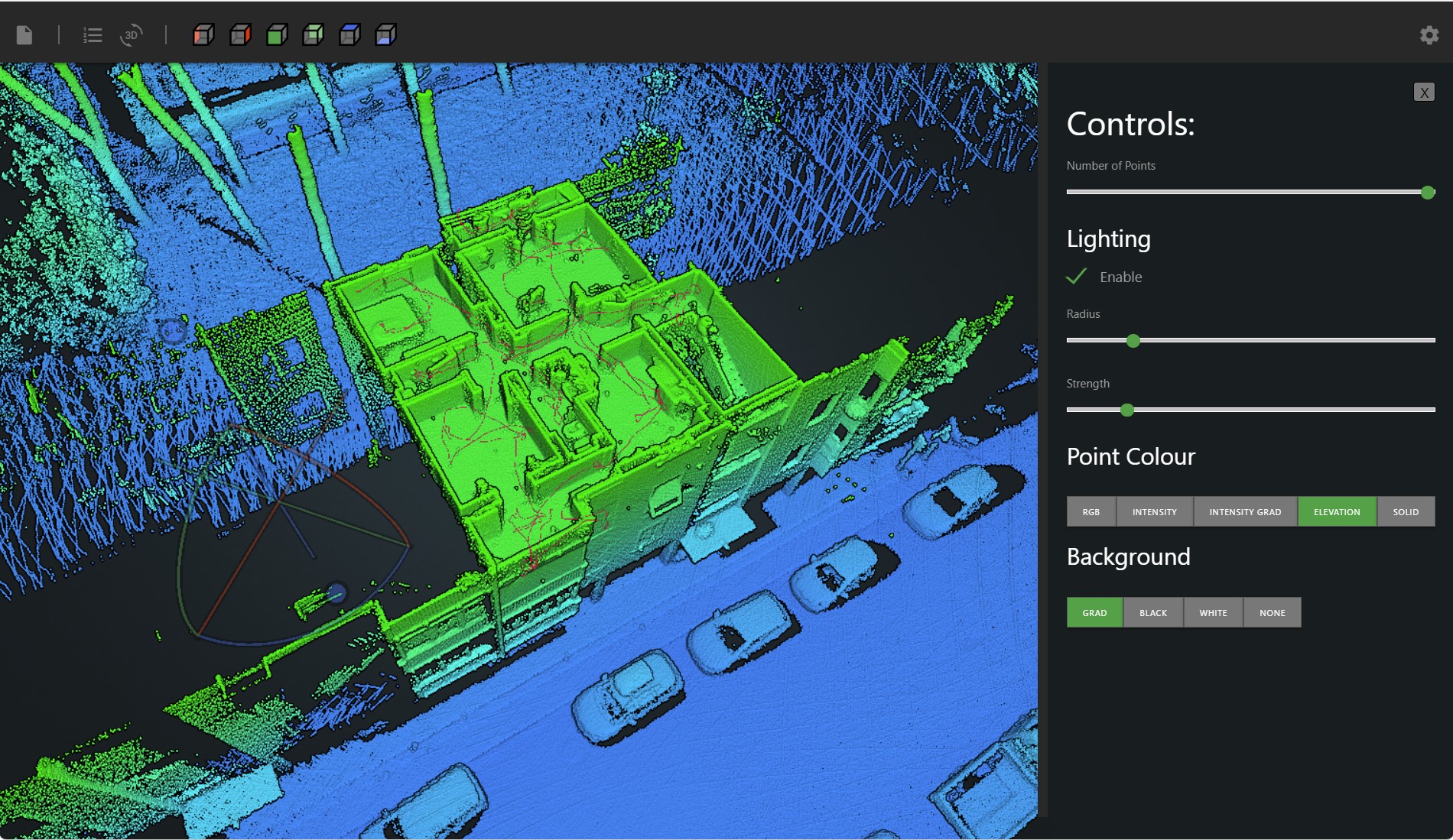The height and width of the screenshot is (840, 1453).
Task: Select the cube view with blue bottom face
Action: 386,34
